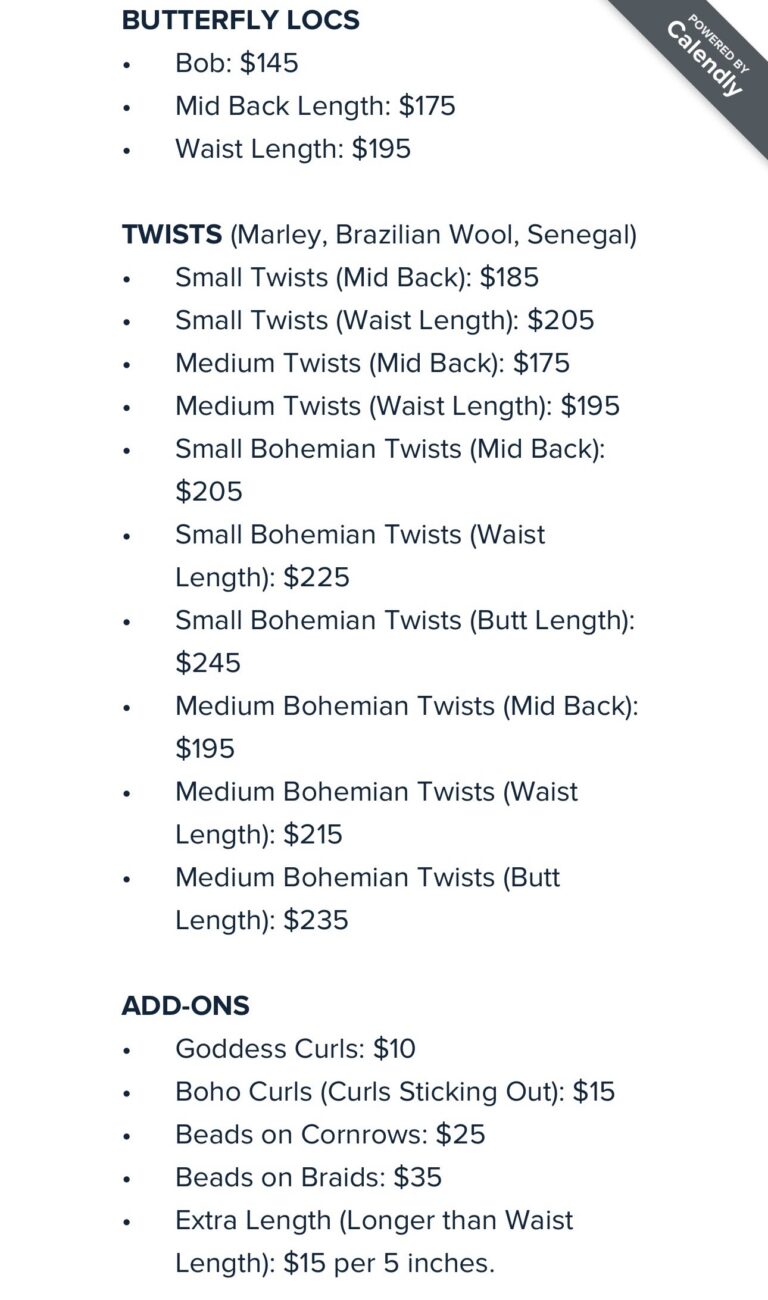768x1300 pixels.
Task: Select the Bob: $145 list item
Action: coord(236,63)
